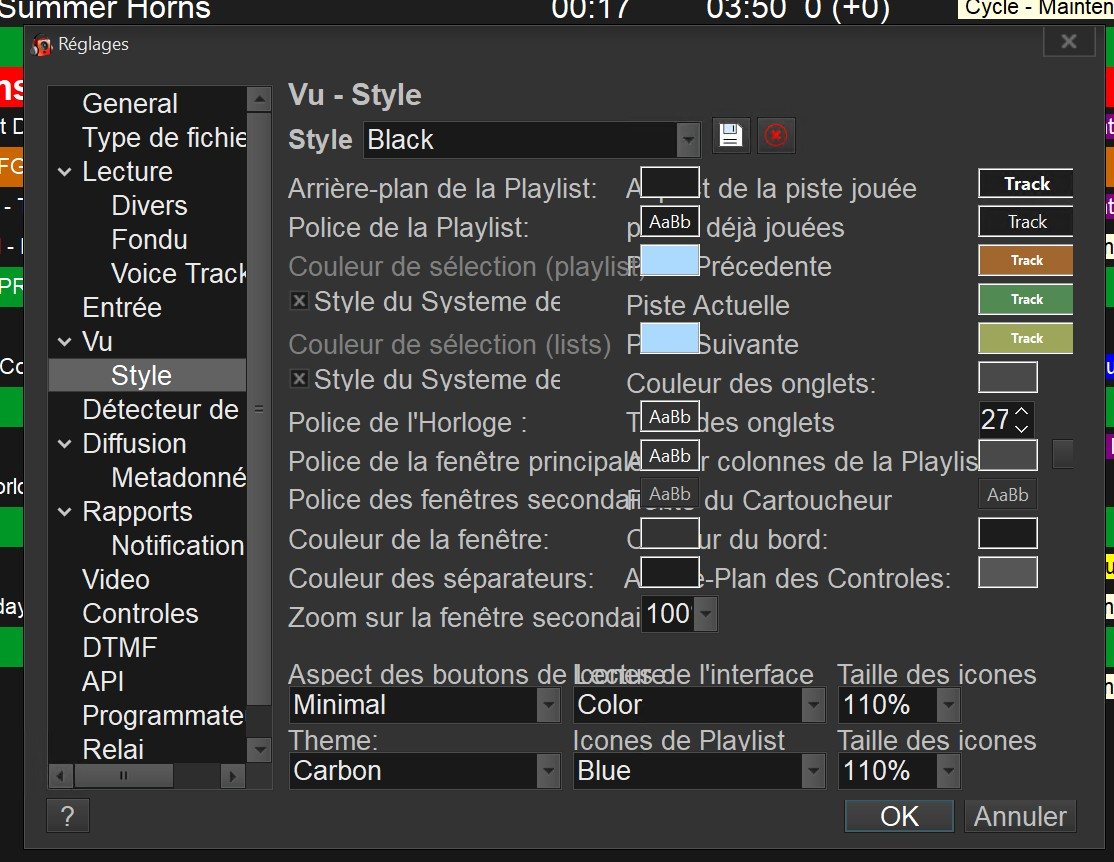The width and height of the screenshot is (1114, 862).
Task: Select Controles in the settings tree
Action: click(140, 613)
